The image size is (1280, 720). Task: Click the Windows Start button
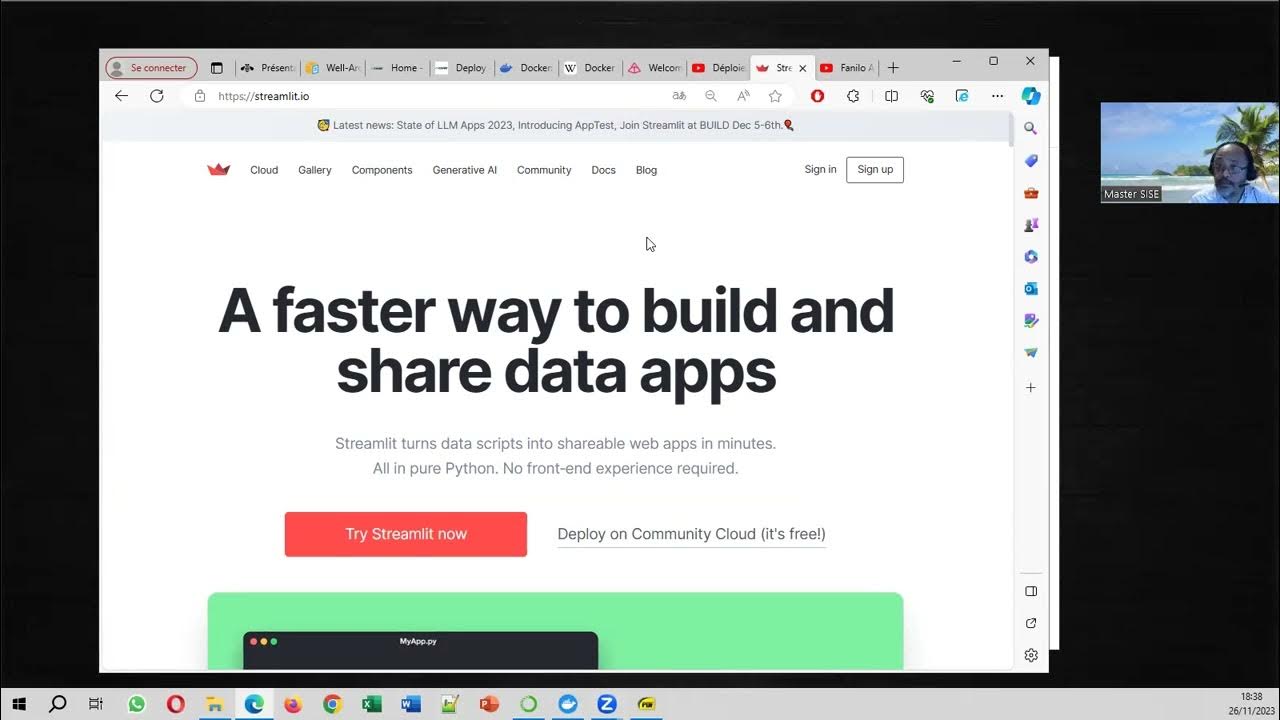click(19, 704)
